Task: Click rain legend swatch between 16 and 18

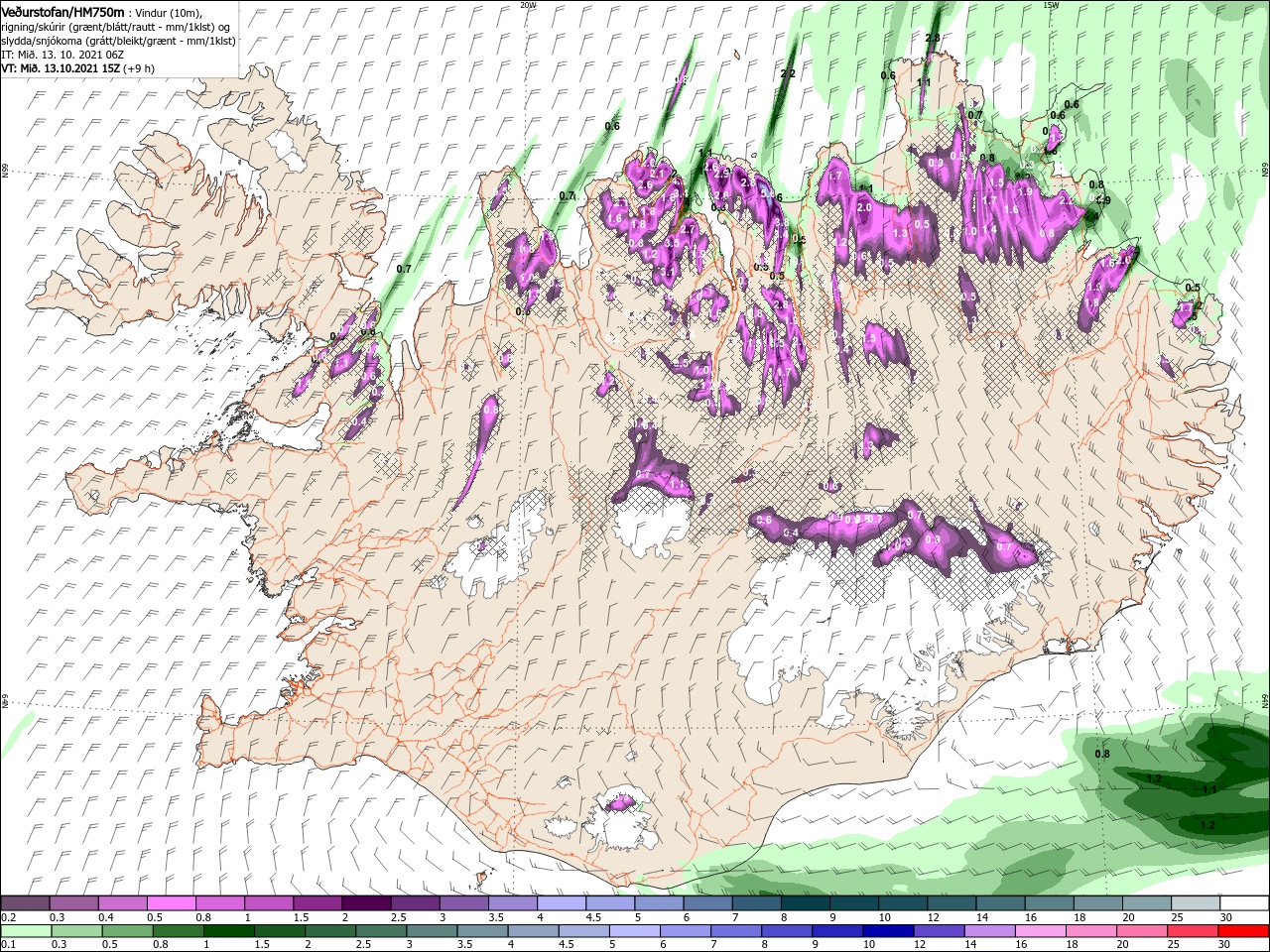Action: pyautogui.click(x=1042, y=931)
